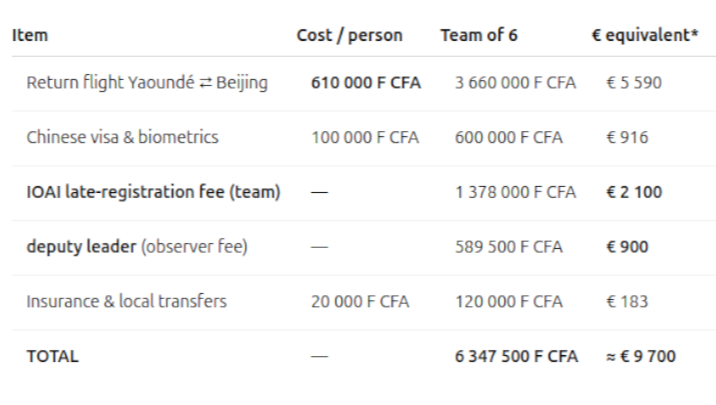Click the 100 000 F CFA cell
This screenshot has width=716, height=405.
pyautogui.click(x=365, y=137)
